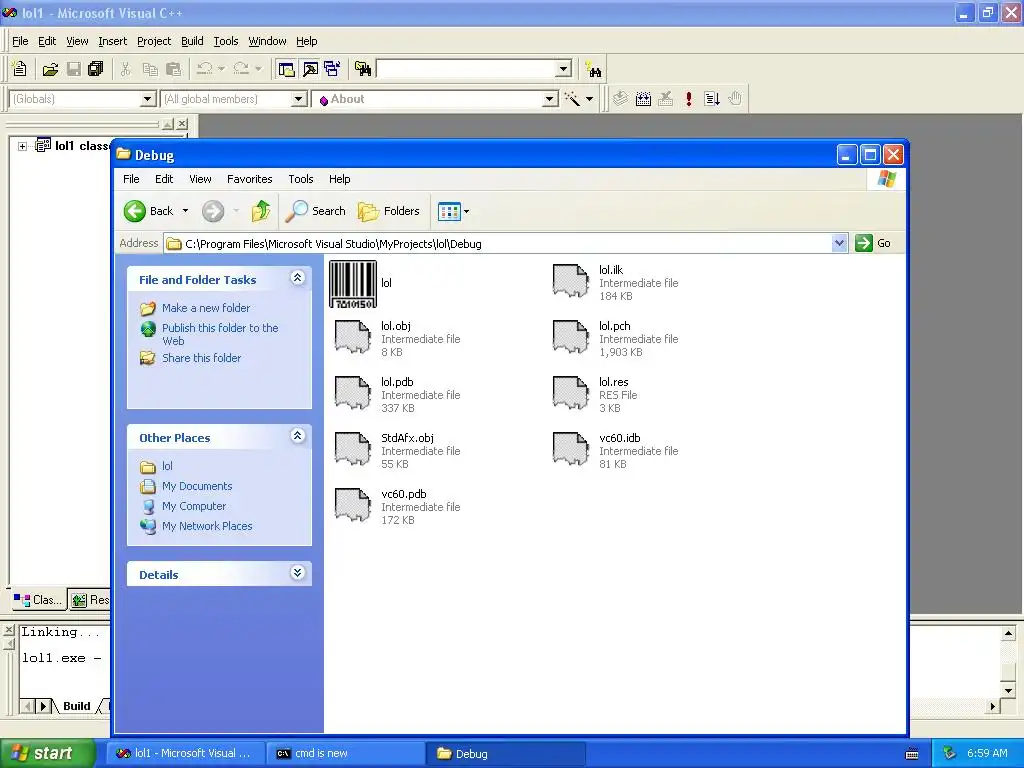Open the WizardBar actions dropdown arrow

[590, 99]
